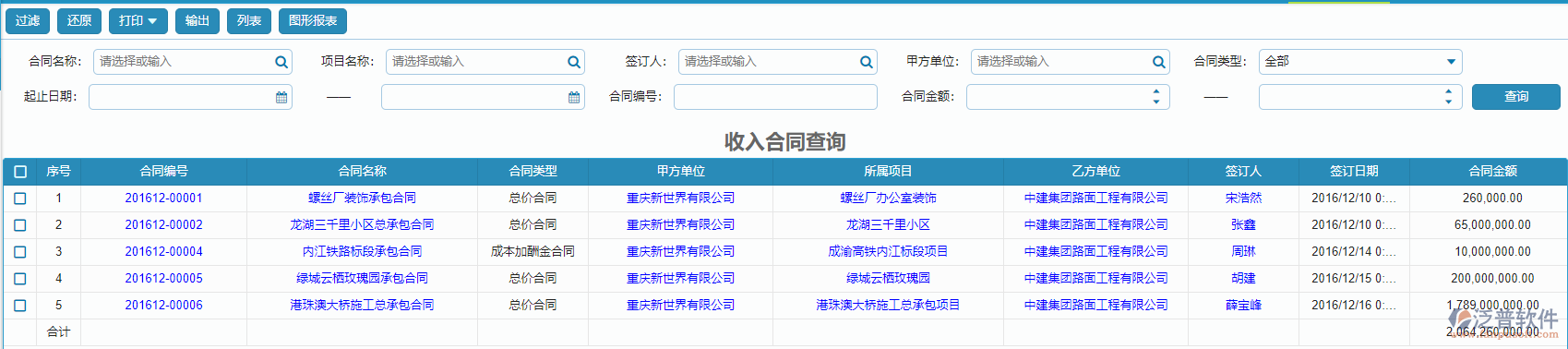Open the 合同类型 dropdown showing 全部
Image resolution: width=1568 pixels, height=349 pixels.
(x=1360, y=62)
